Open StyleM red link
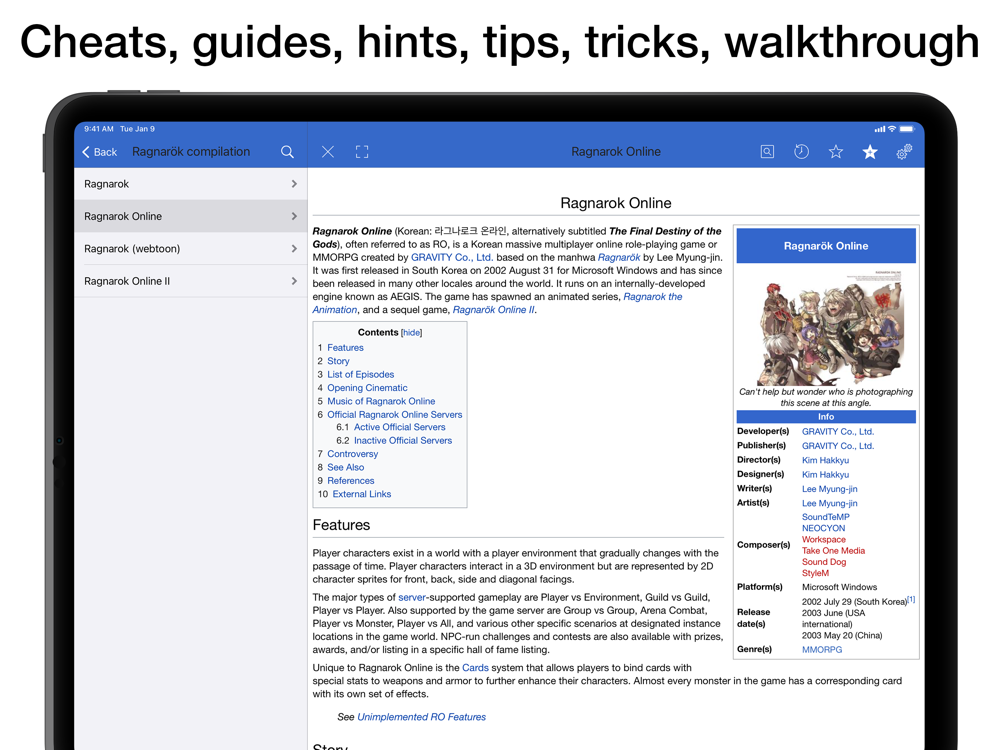The width and height of the screenshot is (1000, 750). (815, 573)
